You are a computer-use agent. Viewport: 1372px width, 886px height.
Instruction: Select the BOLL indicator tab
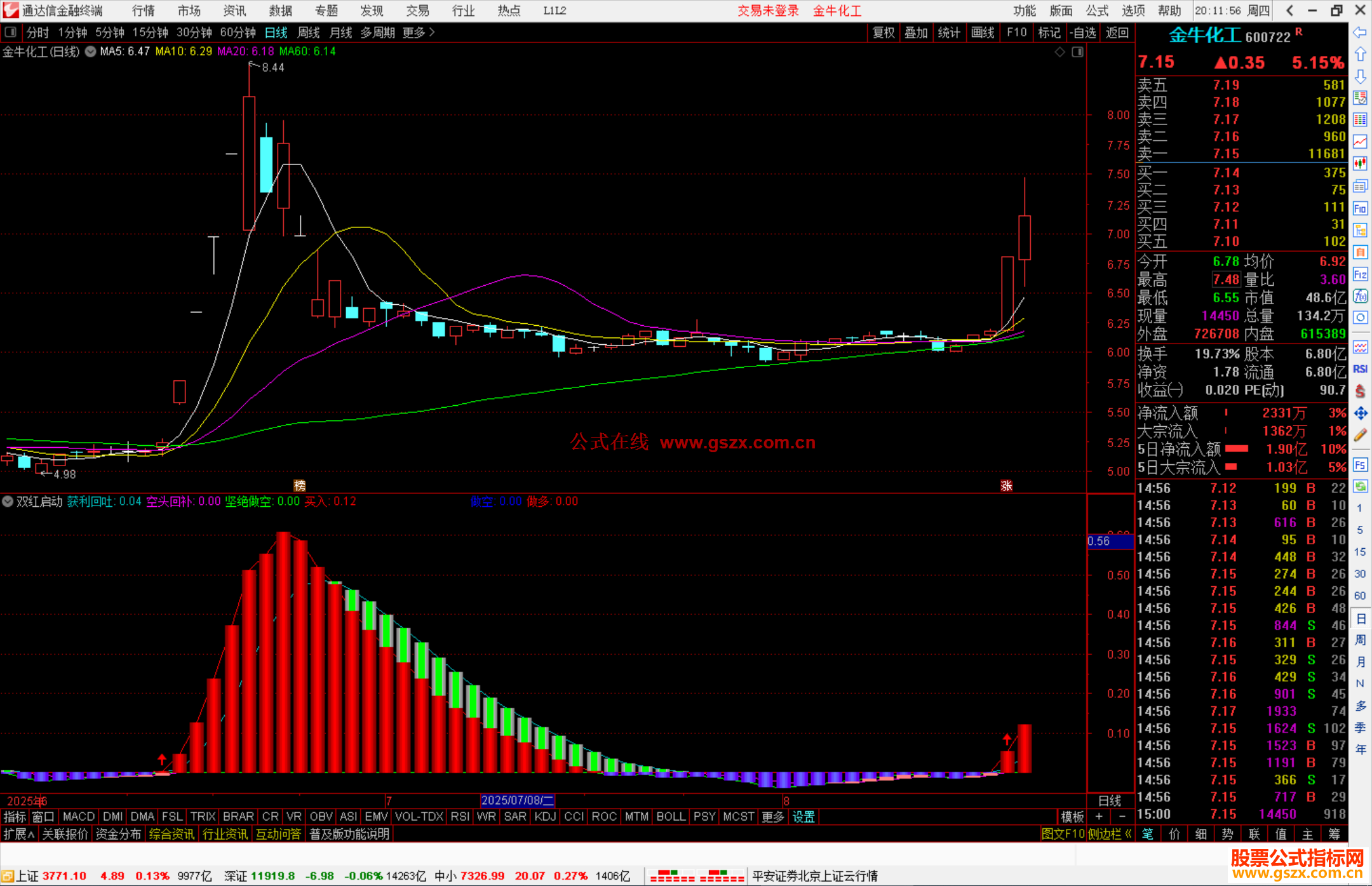pos(671,817)
